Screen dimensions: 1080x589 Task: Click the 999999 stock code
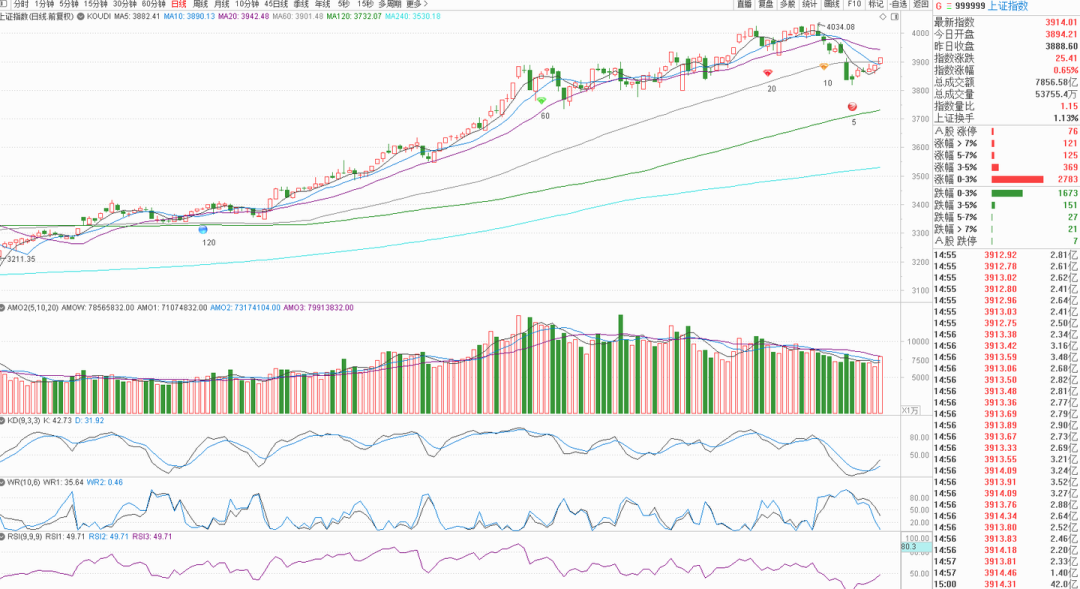[x=970, y=6]
